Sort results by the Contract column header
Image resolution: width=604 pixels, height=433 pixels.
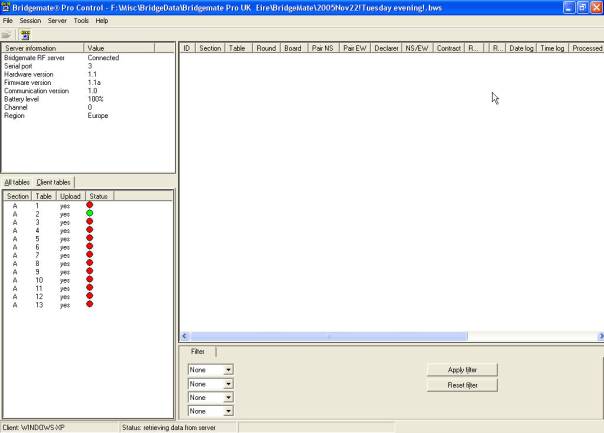(x=449, y=47)
